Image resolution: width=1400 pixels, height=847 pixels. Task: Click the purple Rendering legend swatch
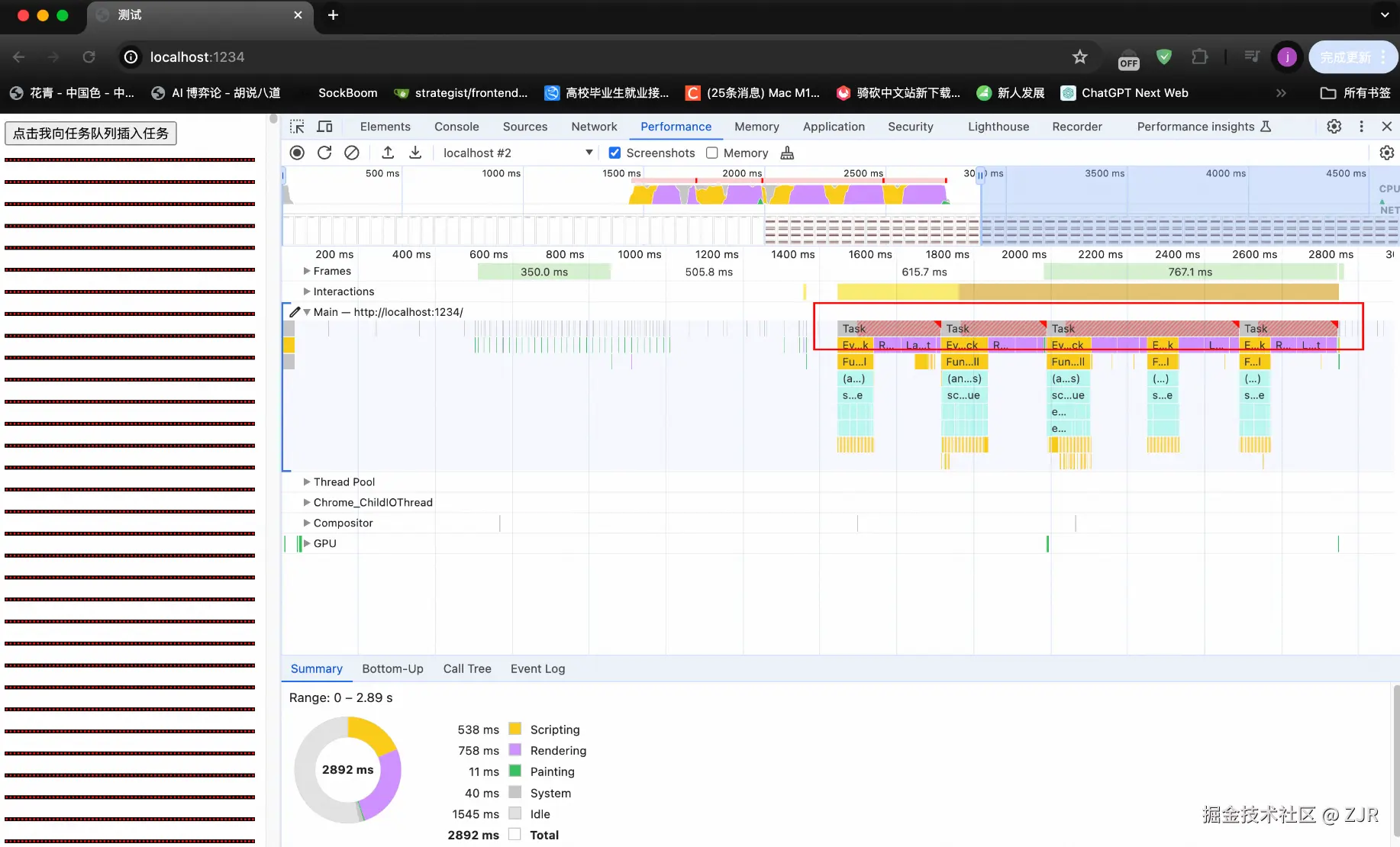click(515, 750)
